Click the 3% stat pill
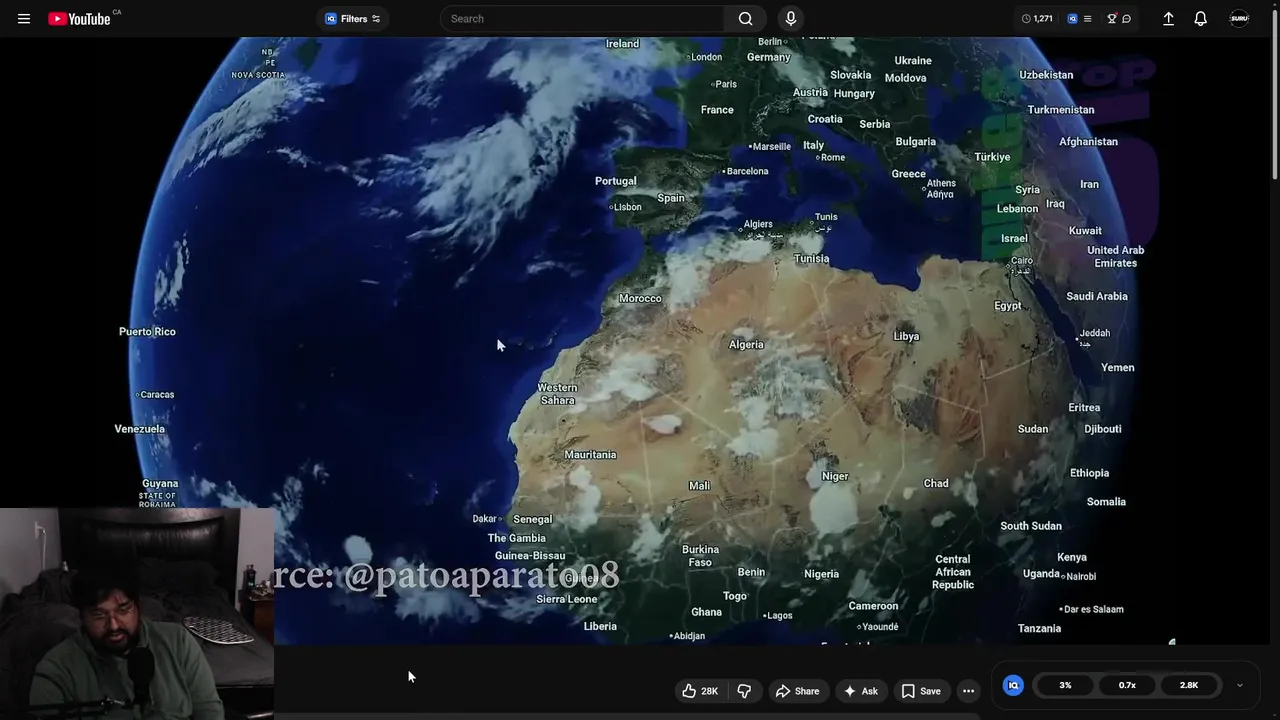Image resolution: width=1280 pixels, height=720 pixels. coord(1065,685)
